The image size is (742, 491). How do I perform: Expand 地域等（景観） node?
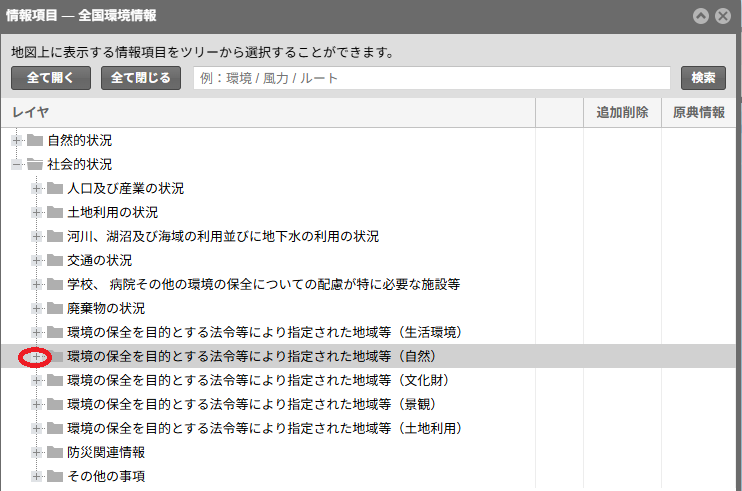(36, 404)
